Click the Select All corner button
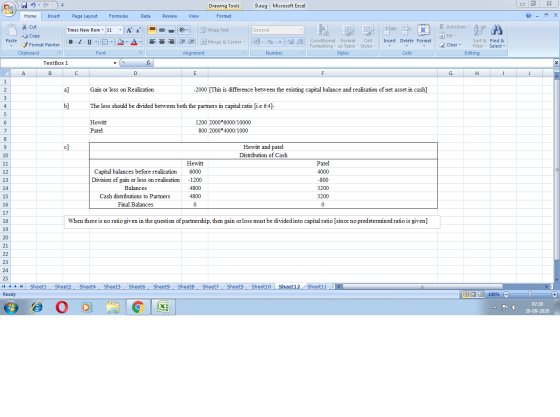The height and width of the screenshot is (417, 560). 5,73
